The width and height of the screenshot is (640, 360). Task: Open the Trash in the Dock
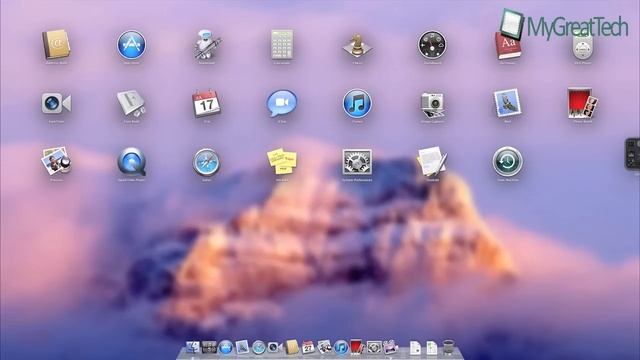(x=448, y=347)
